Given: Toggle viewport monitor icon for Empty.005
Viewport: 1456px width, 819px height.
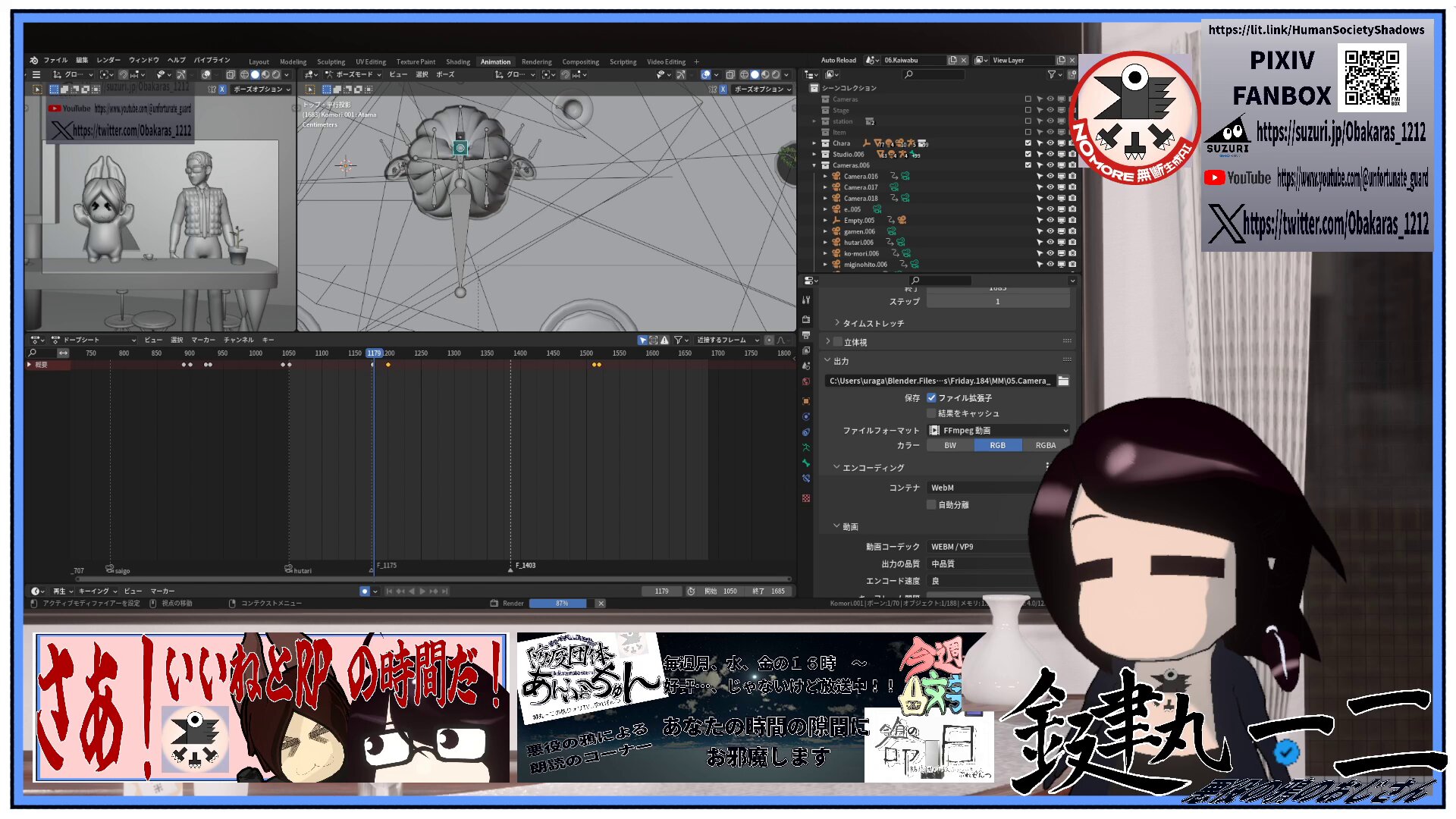Looking at the screenshot, I should 1062,220.
